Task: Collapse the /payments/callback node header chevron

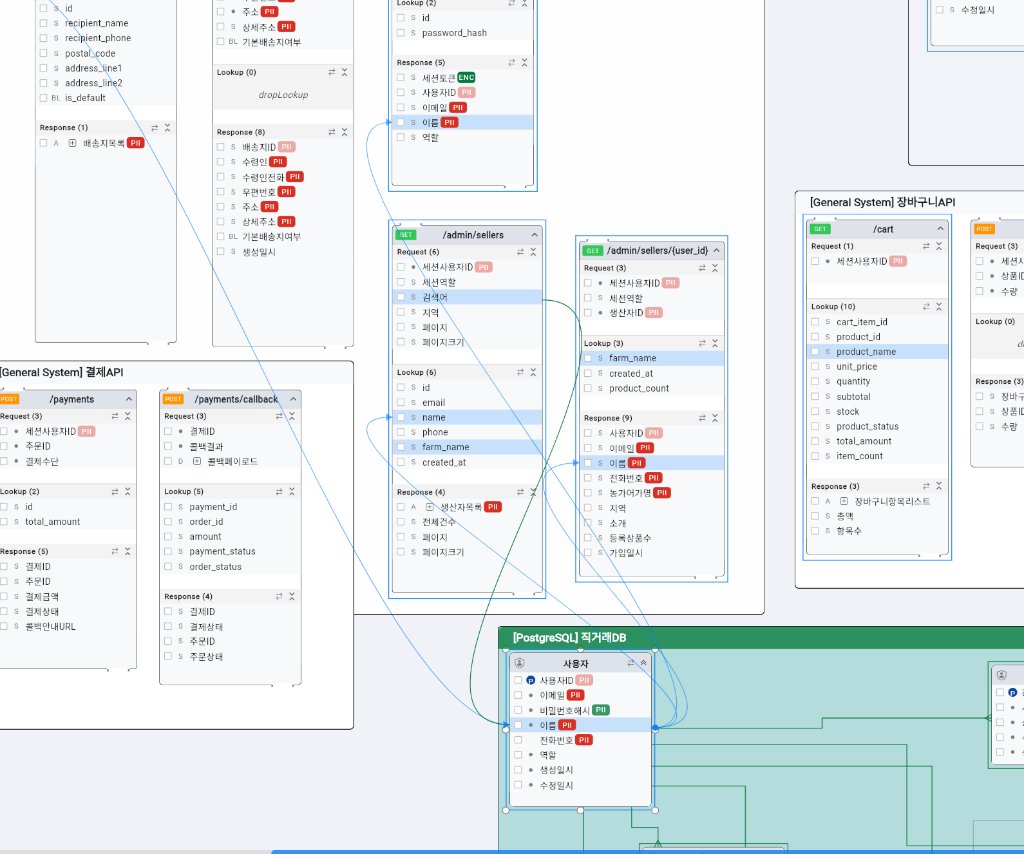Action: click(293, 399)
